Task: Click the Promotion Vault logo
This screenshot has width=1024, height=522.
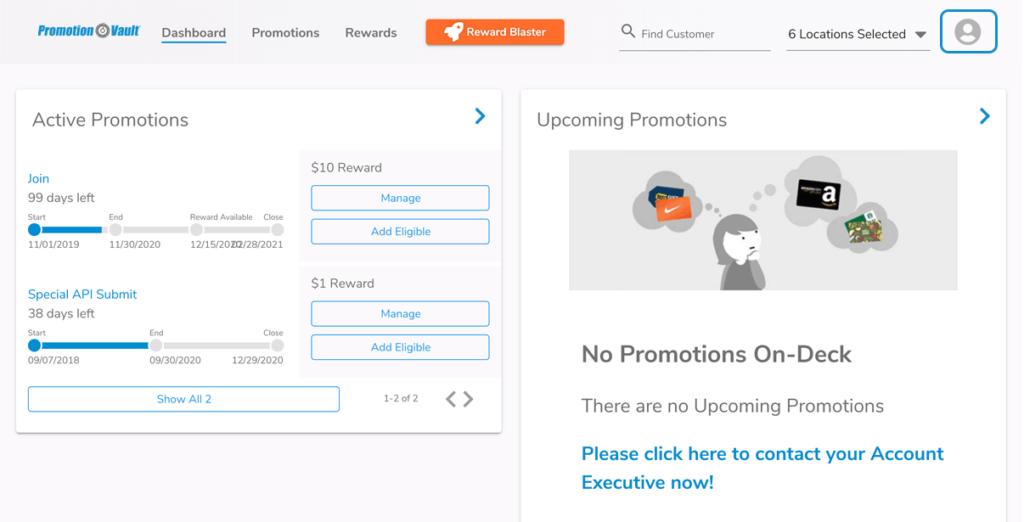Action: point(89,31)
